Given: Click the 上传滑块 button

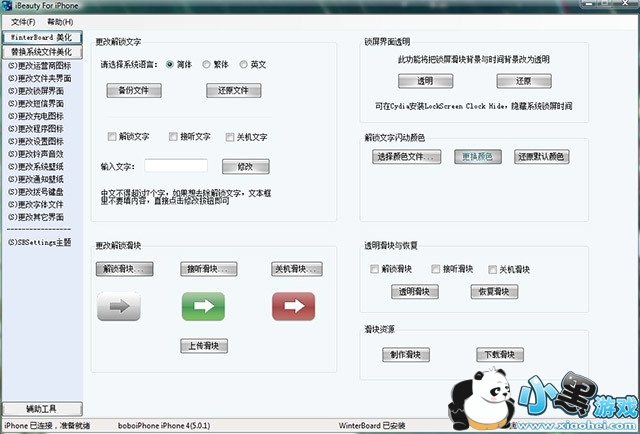Looking at the screenshot, I should [x=204, y=346].
